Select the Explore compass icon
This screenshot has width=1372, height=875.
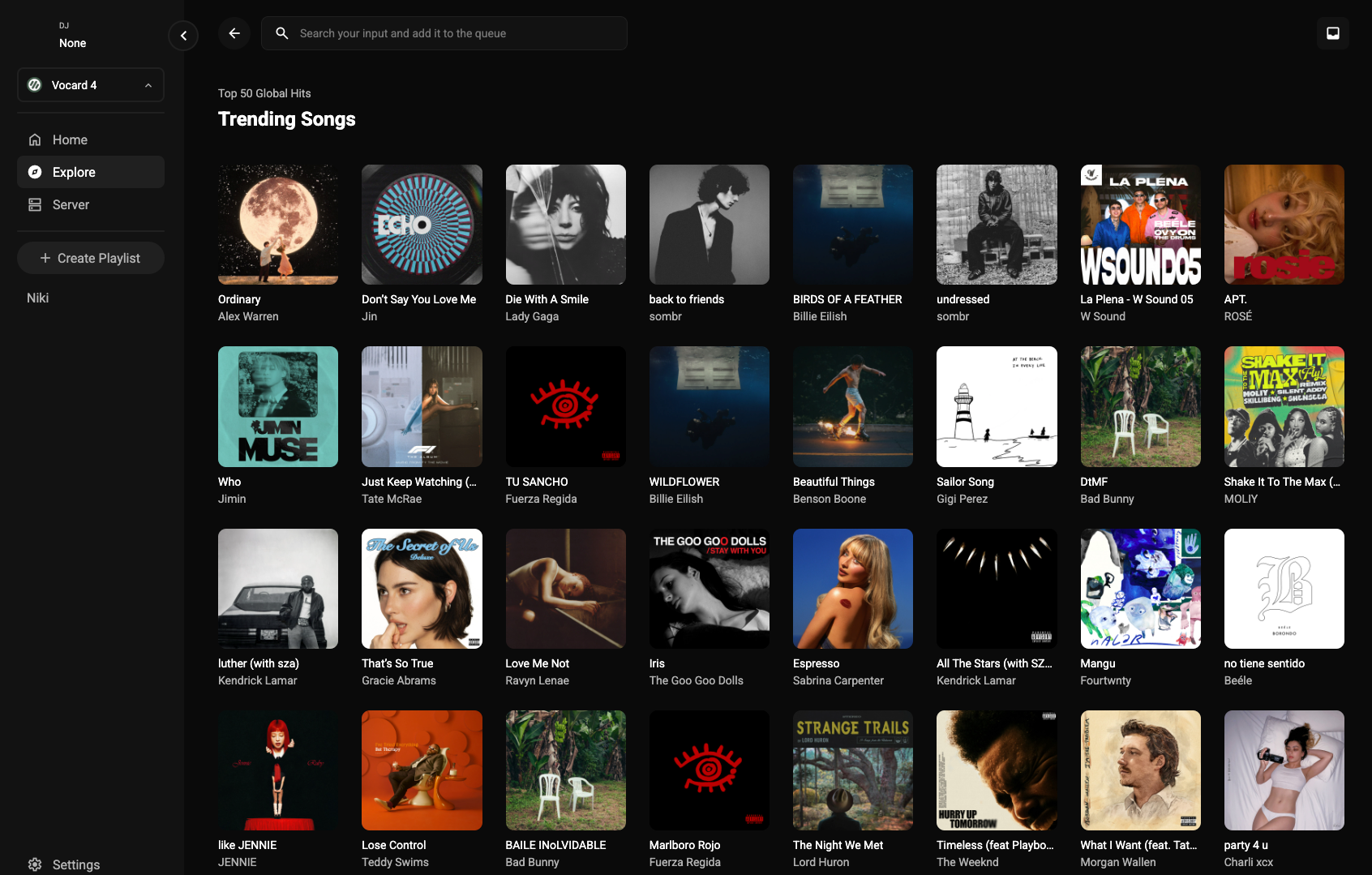[x=35, y=172]
